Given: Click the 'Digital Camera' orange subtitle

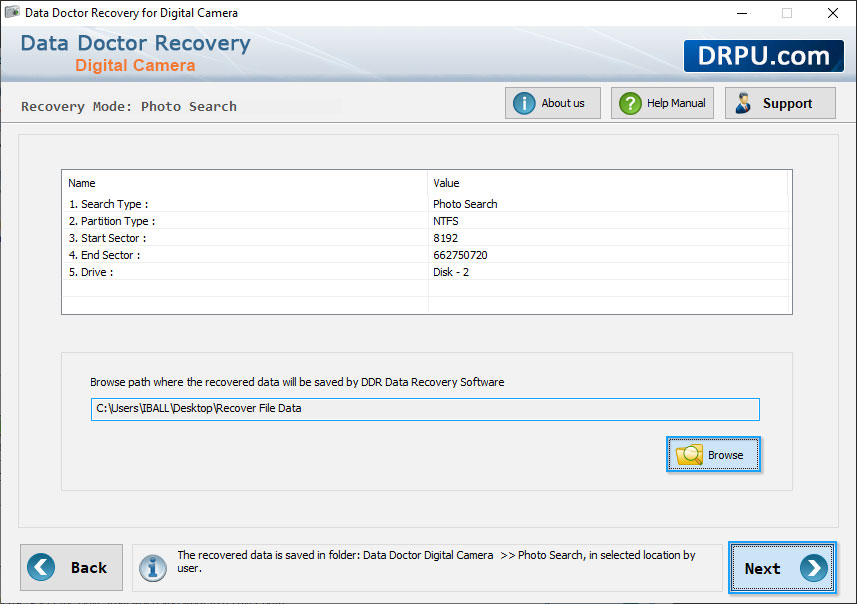Looking at the screenshot, I should pyautogui.click(x=135, y=66).
